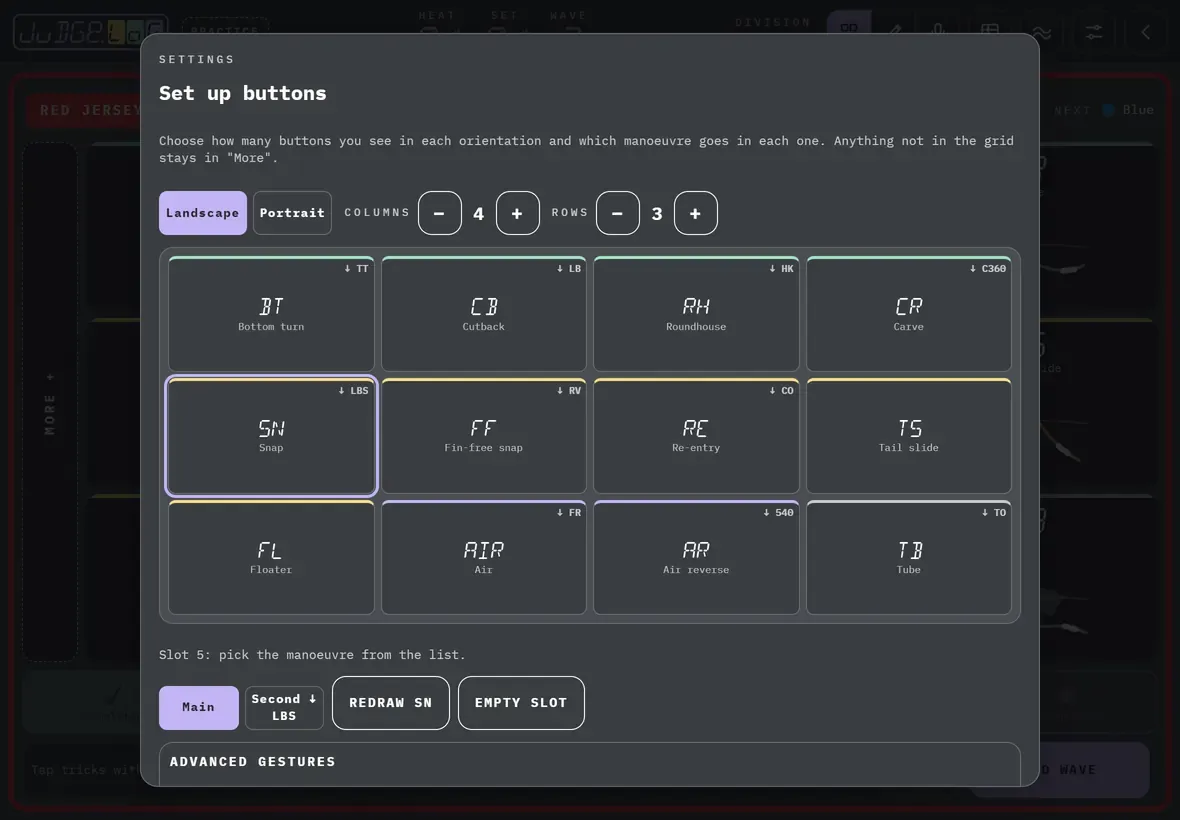1180x820 pixels.
Task: Open the wave view icon in the top bar
Action: click(1042, 32)
